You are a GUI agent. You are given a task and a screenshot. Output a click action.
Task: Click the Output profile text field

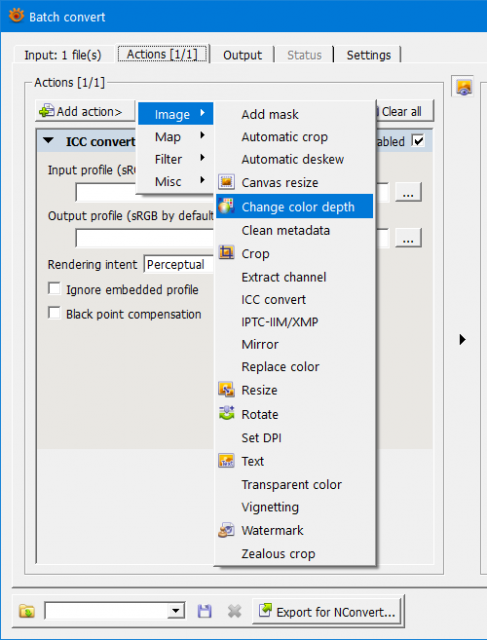click(x=145, y=238)
